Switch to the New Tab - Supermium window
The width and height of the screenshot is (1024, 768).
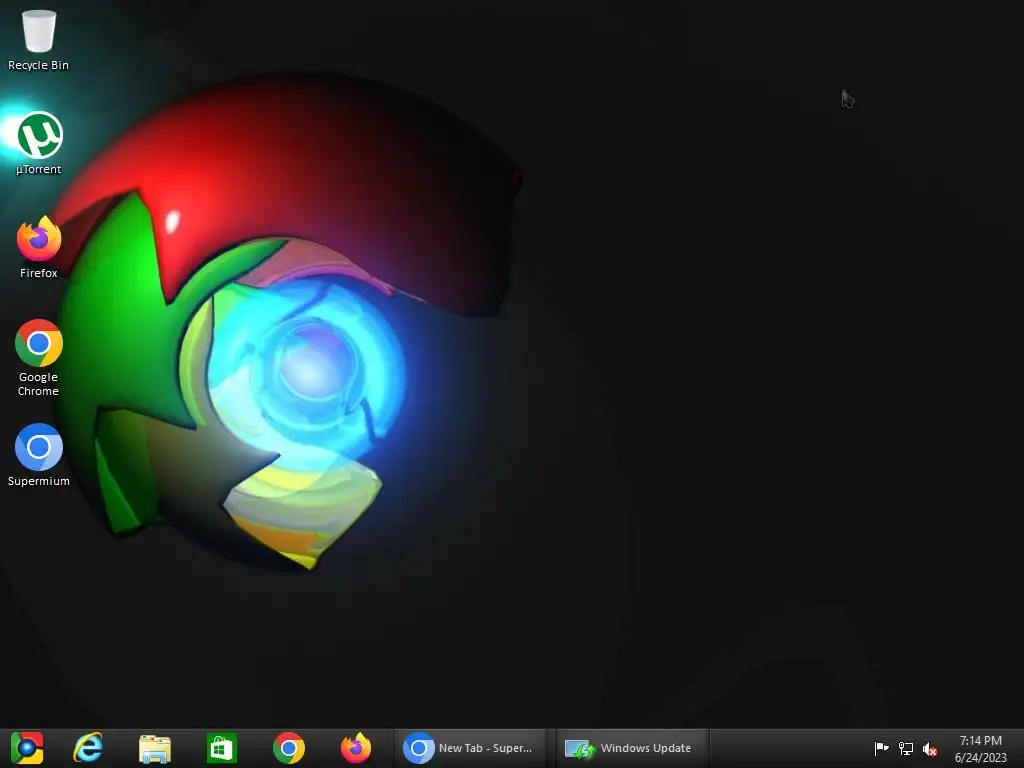470,748
